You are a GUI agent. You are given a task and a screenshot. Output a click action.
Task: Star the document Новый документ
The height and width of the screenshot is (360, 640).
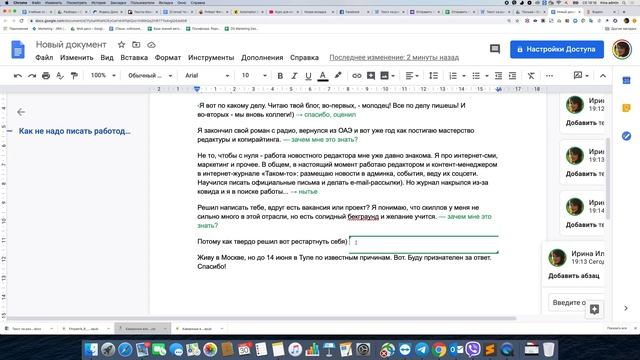121,44
